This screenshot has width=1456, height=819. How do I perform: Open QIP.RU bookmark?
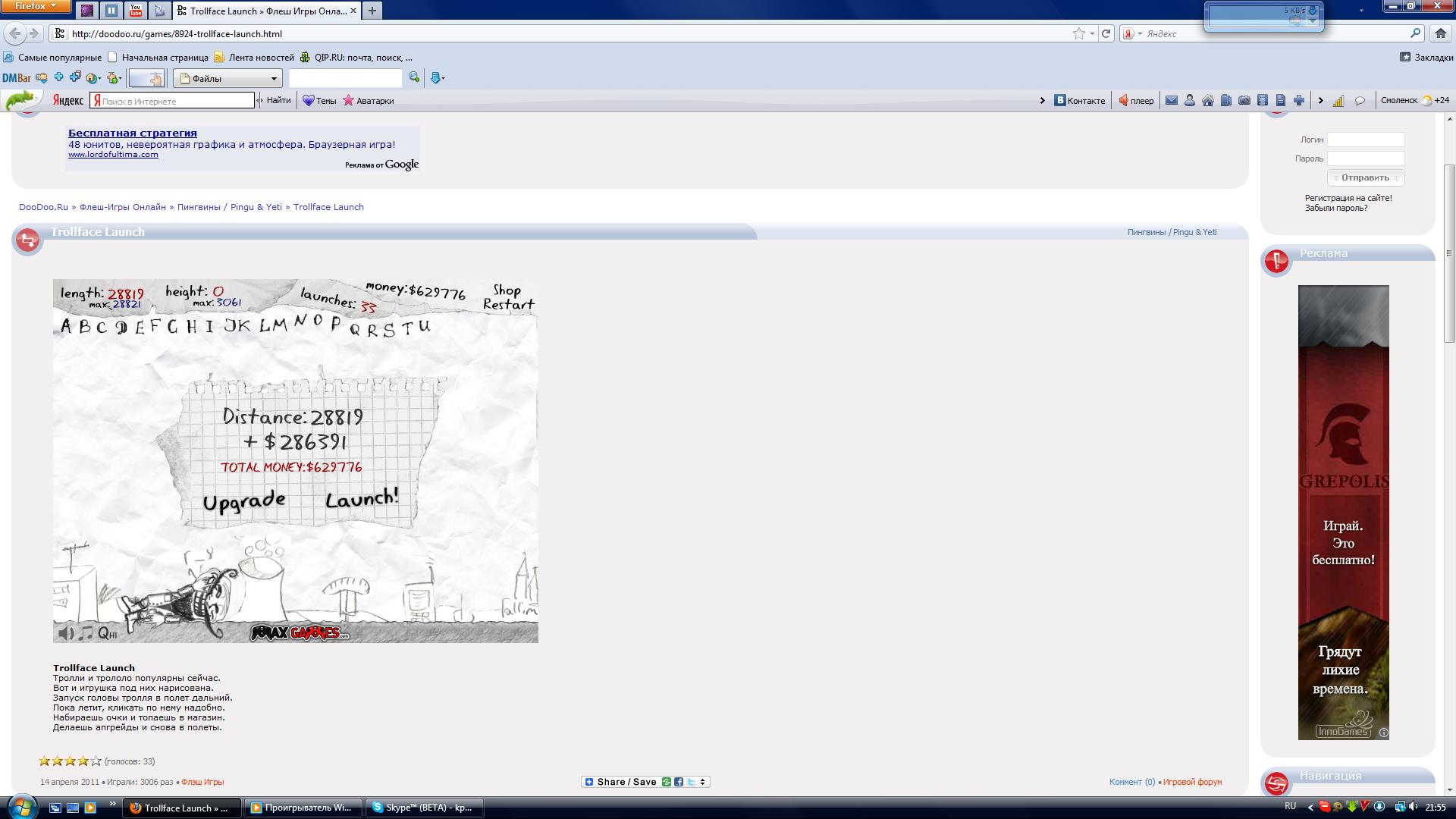coord(356,57)
